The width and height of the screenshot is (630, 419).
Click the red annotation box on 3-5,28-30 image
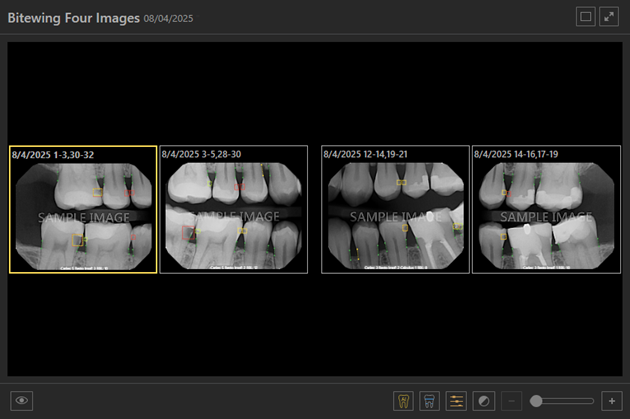[188, 233]
